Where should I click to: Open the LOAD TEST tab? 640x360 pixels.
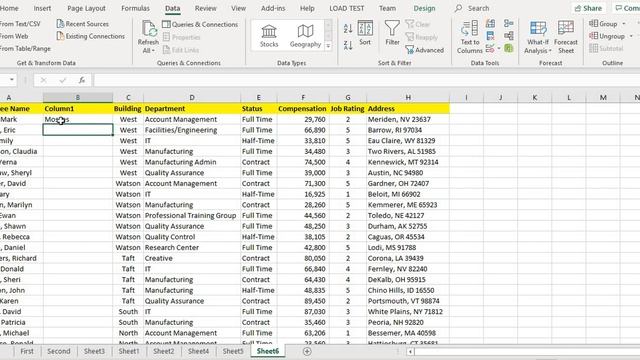tap(347, 8)
